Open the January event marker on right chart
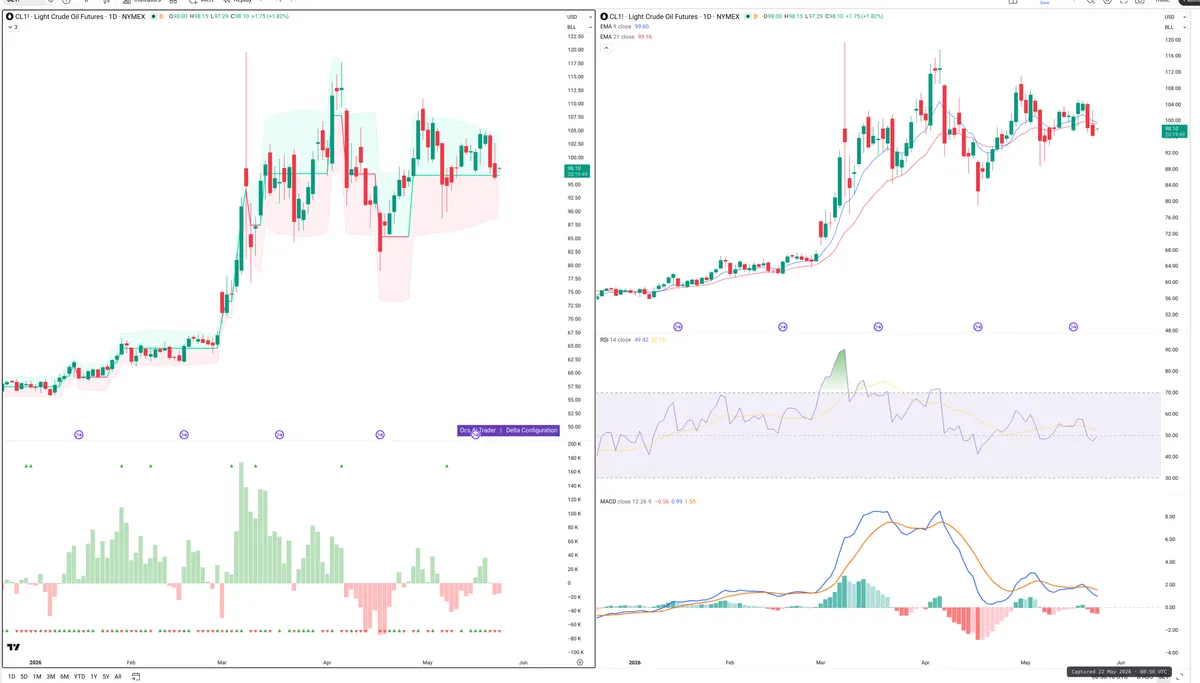 (x=679, y=327)
